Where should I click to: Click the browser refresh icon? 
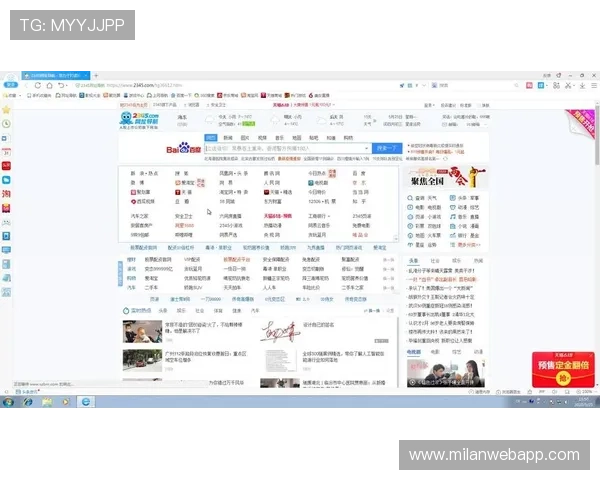coord(38,85)
